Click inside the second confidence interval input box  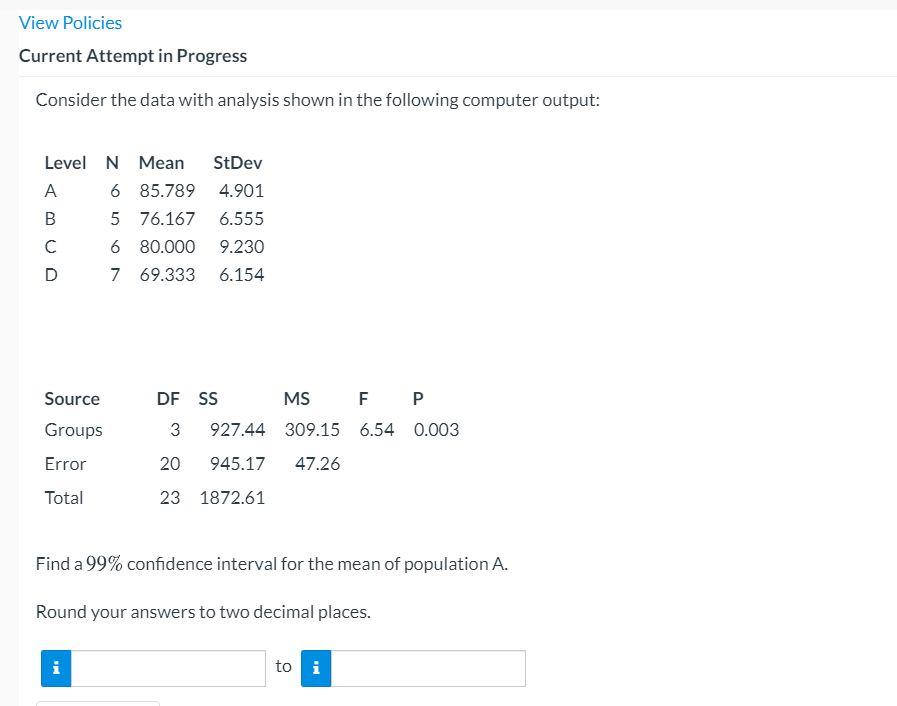(x=430, y=668)
